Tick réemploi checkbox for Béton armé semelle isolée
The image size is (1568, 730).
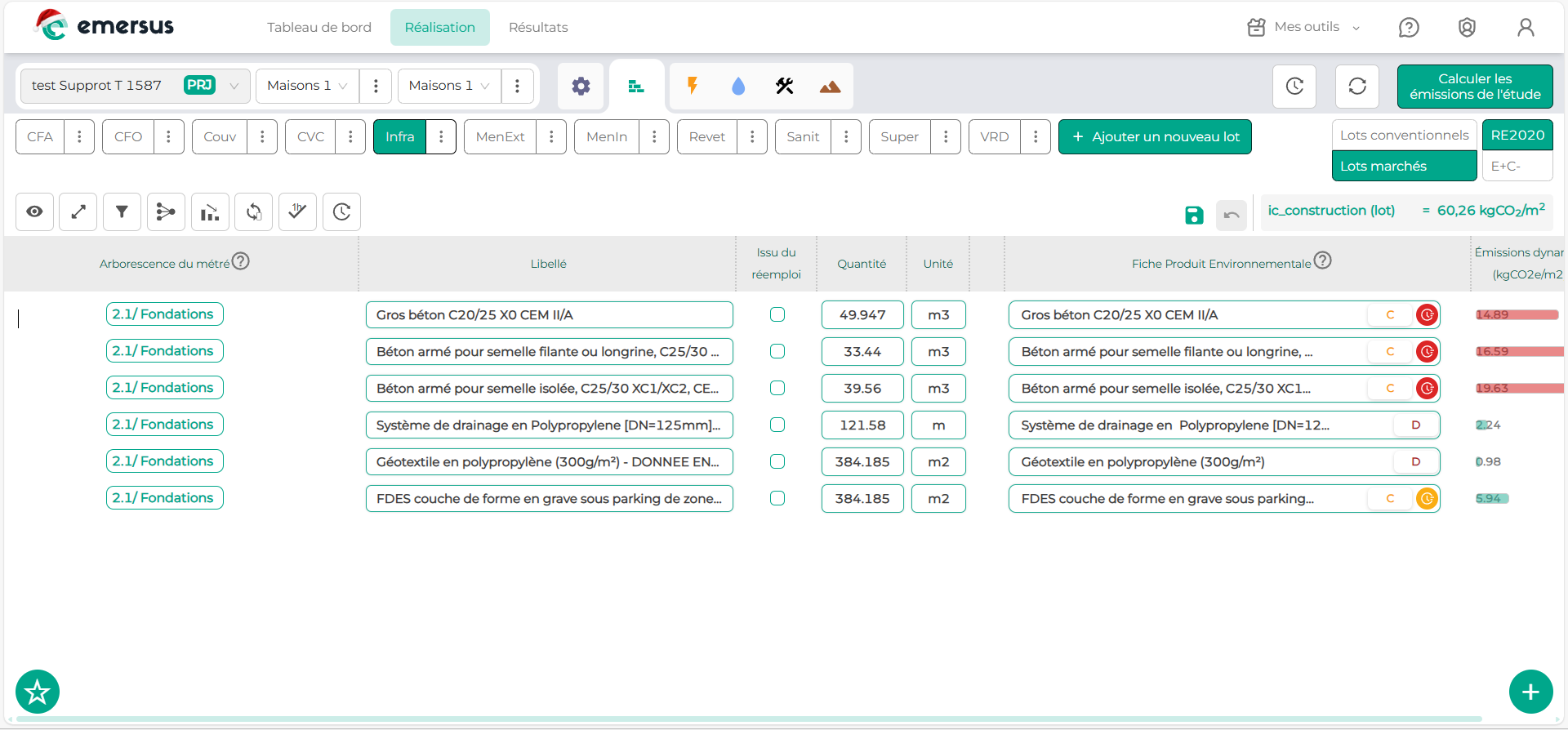click(777, 388)
